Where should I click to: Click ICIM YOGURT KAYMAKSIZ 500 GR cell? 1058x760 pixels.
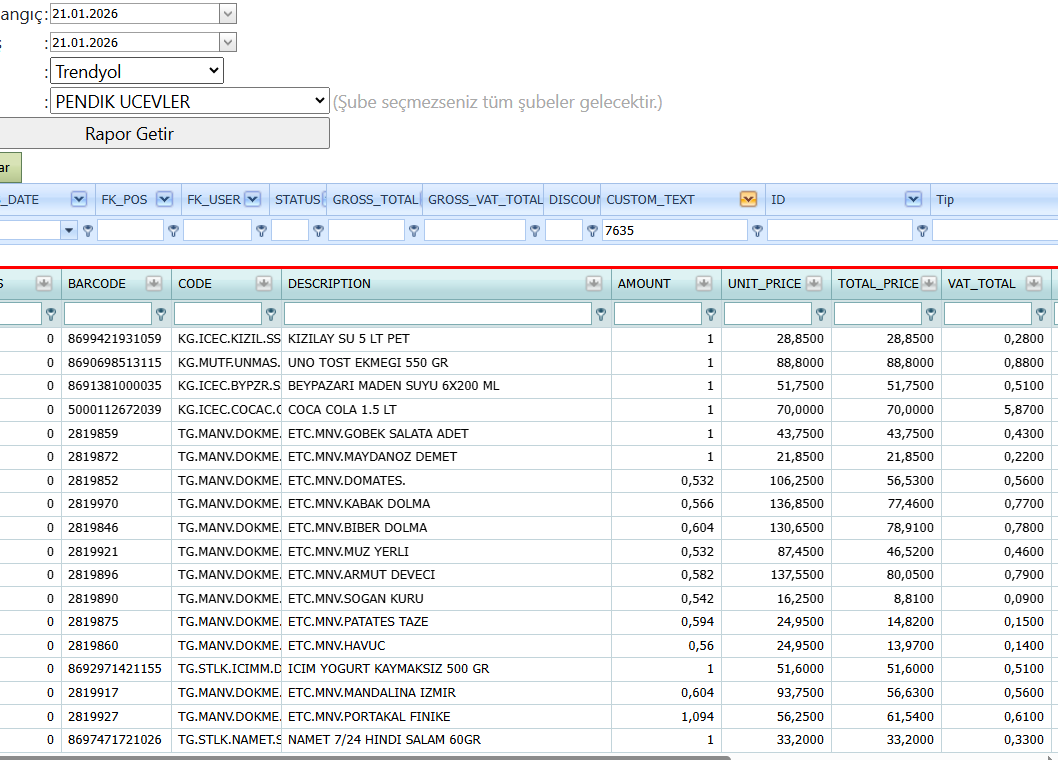pos(447,669)
